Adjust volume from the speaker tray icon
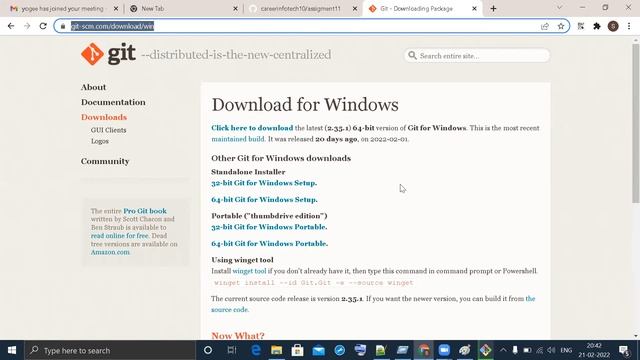Screen dimensions: 640x360 (551, 350)
